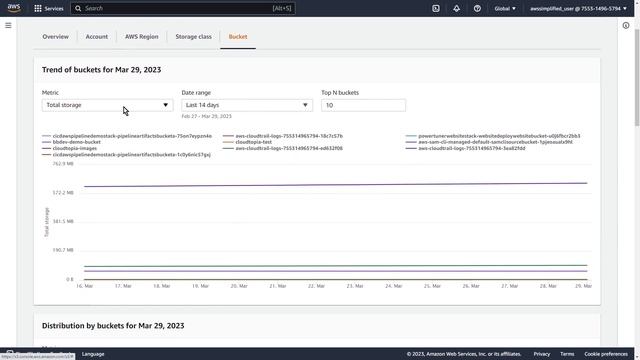The image size is (640, 360).
Task: Open the notifications bell
Action: pos(456,8)
